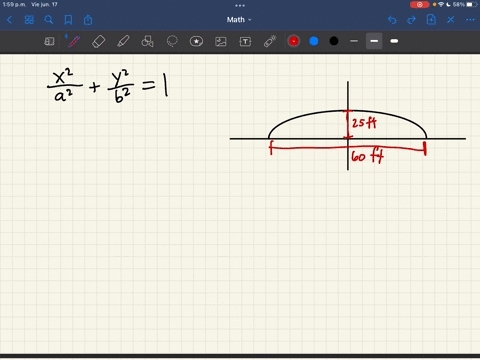Tap the screen recording indicator
This screenshot has height=360, width=480.
[419, 5]
